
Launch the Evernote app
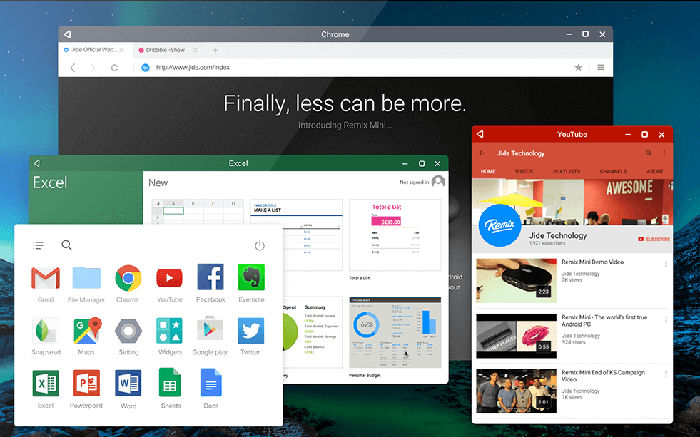coord(251,277)
